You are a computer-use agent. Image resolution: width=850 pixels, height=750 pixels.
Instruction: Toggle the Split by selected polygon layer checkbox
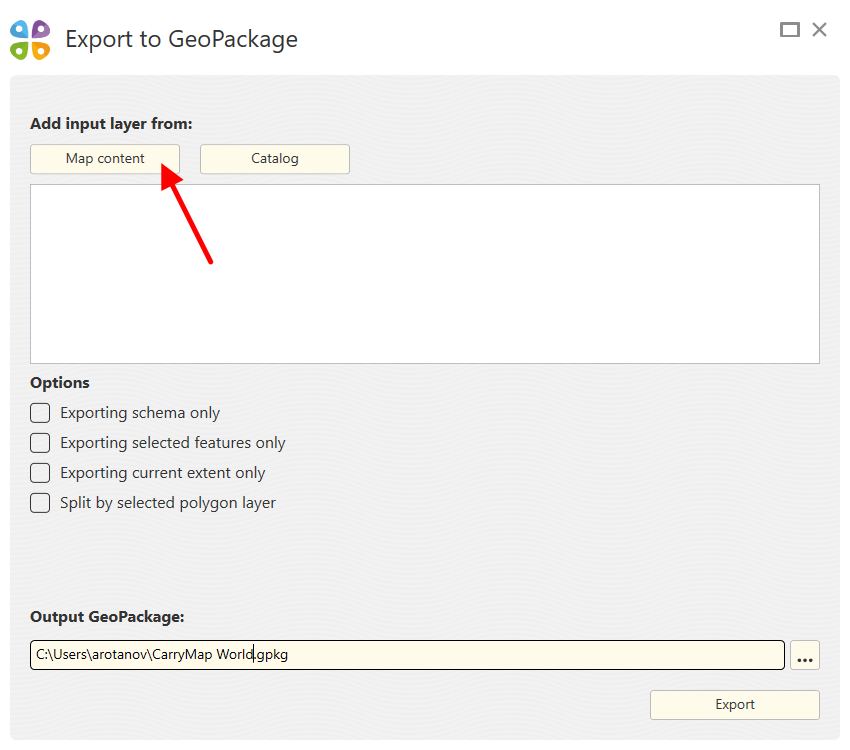pos(40,503)
